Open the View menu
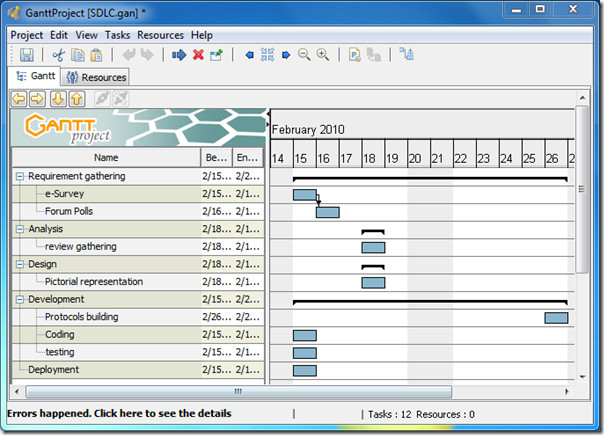This screenshot has height=435, width=604. [x=86, y=35]
